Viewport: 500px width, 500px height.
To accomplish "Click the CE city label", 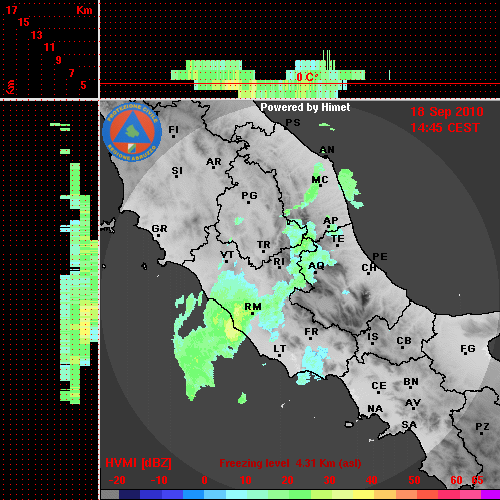I will pyautogui.click(x=379, y=386).
